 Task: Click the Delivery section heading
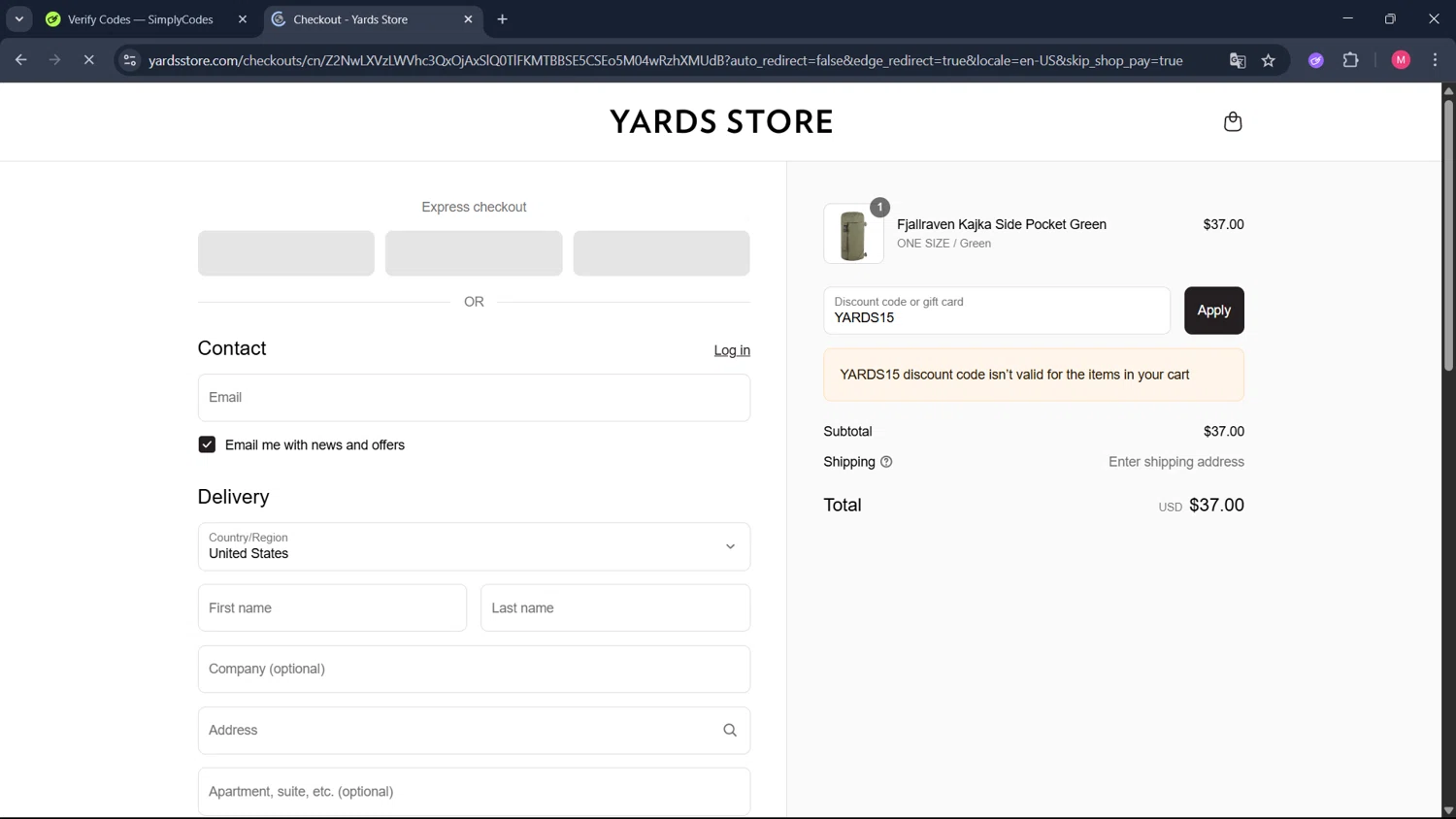233,497
